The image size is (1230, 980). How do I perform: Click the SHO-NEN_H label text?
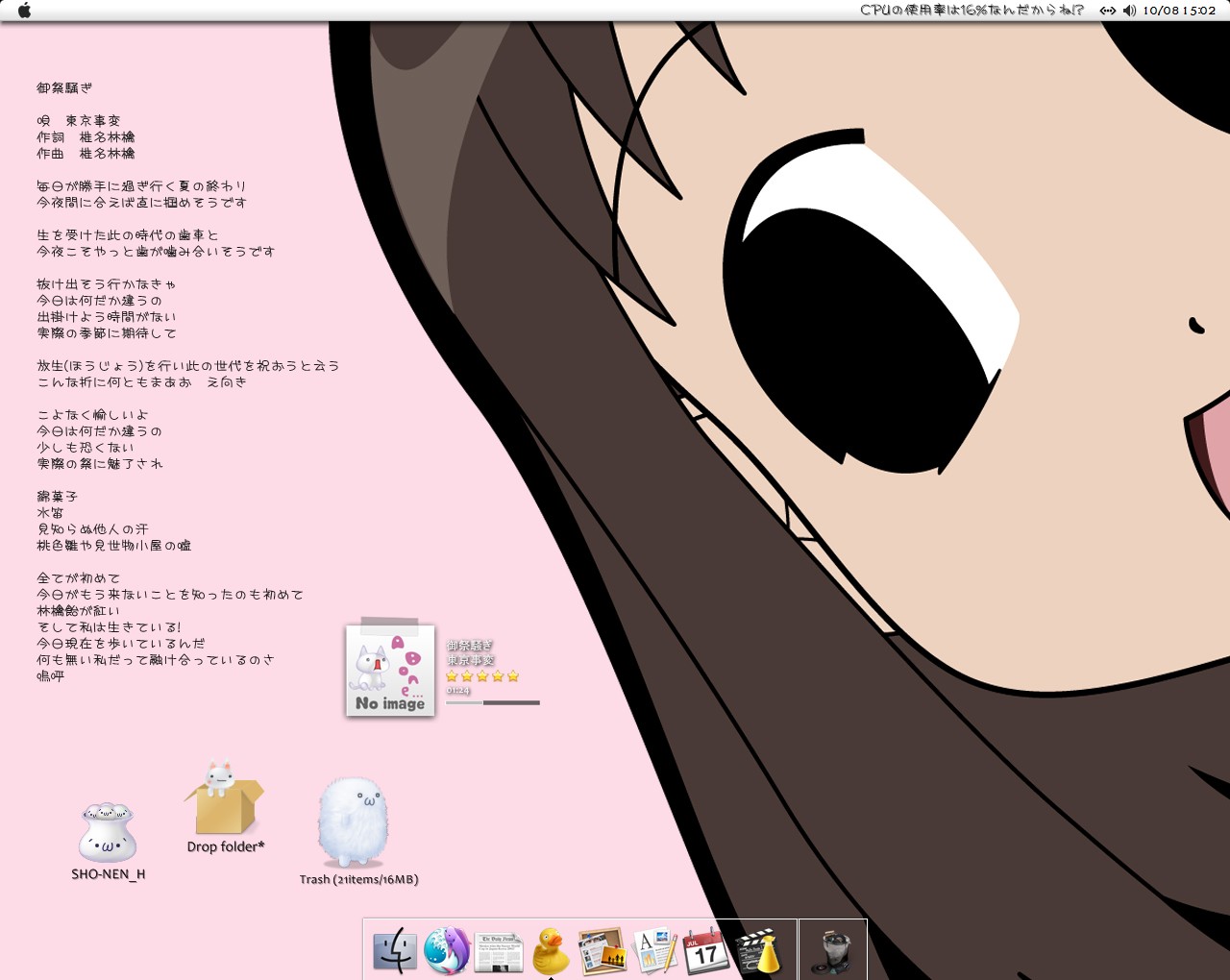(x=109, y=874)
